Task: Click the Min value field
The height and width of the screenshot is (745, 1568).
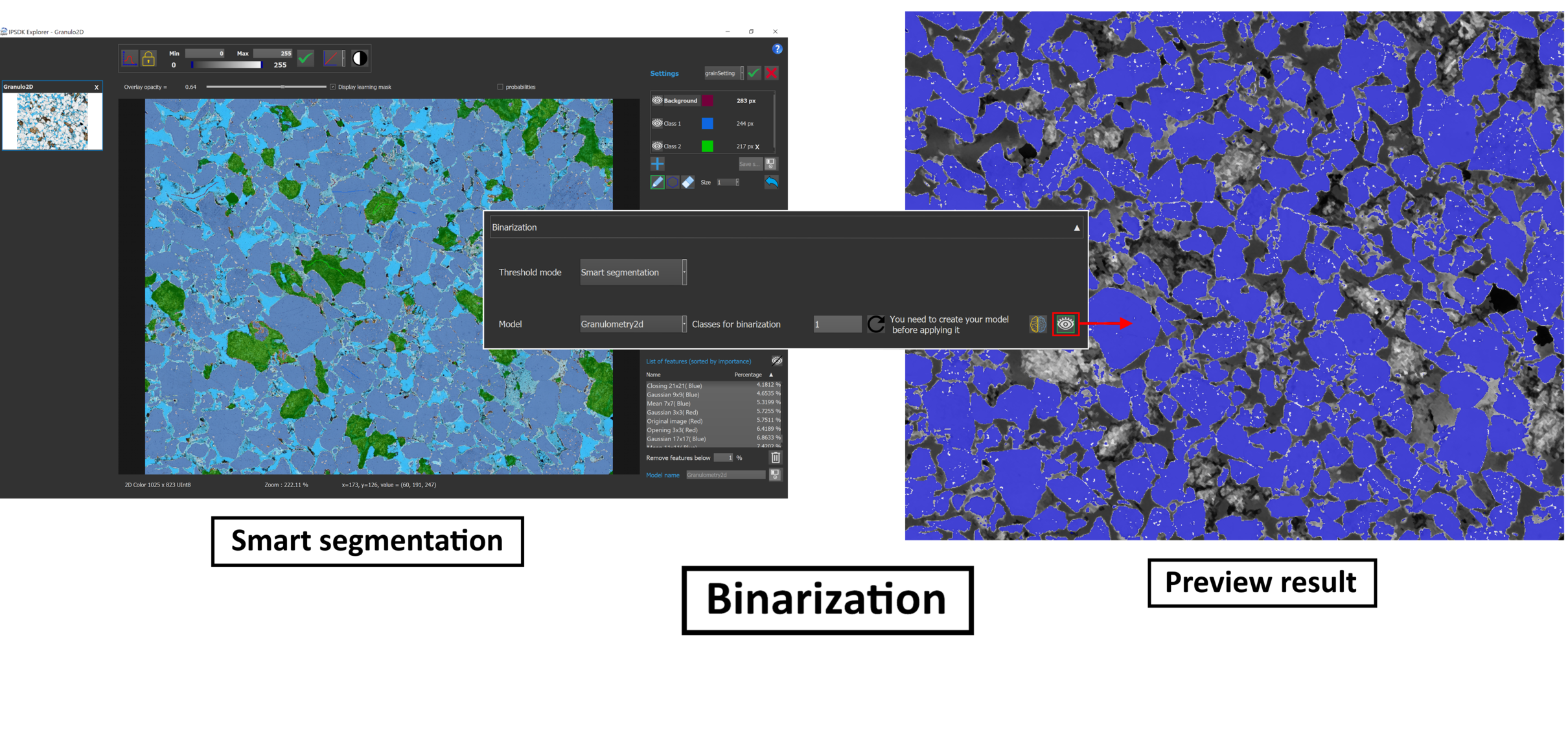Action: pos(205,53)
